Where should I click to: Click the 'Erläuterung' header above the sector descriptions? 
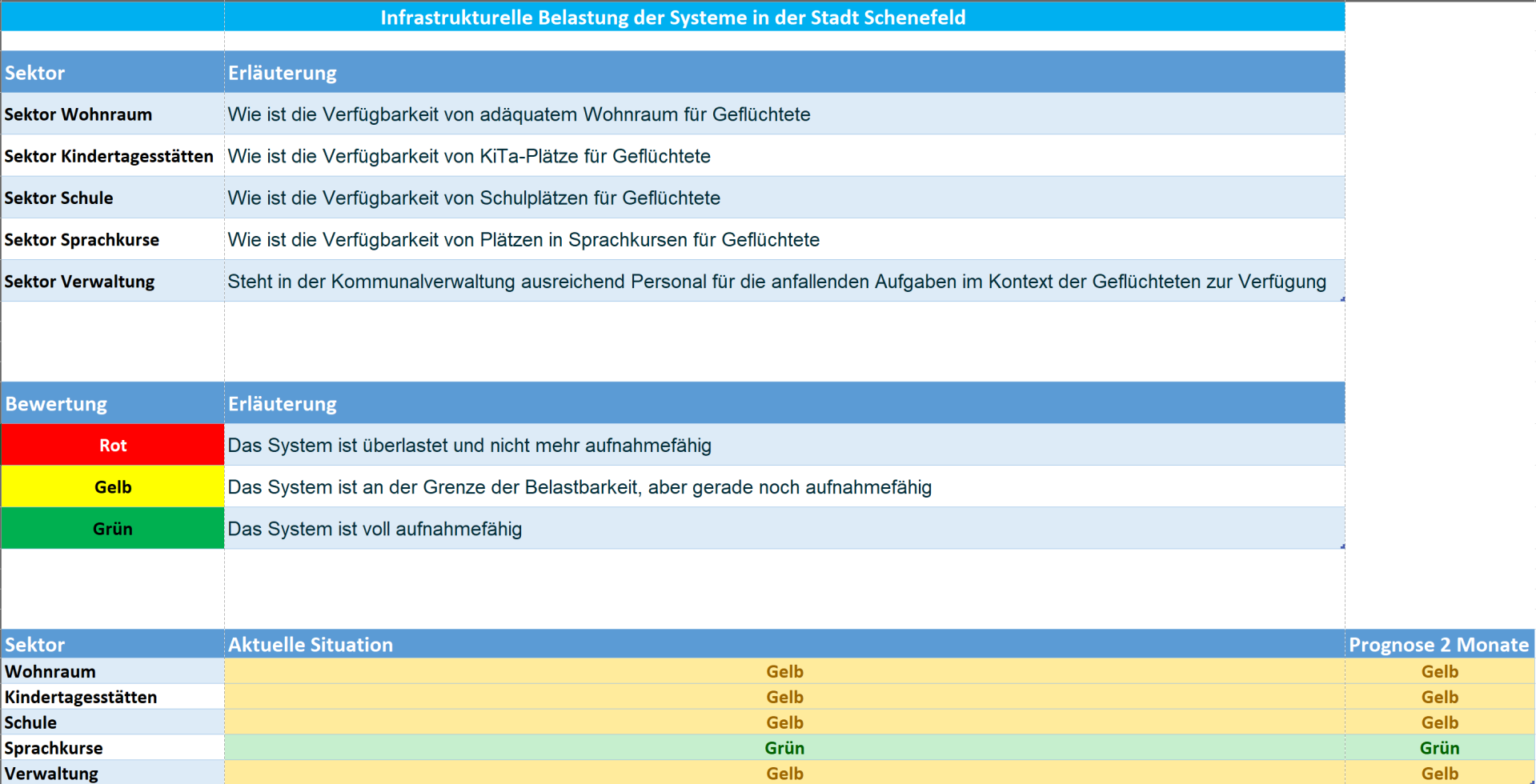(784, 73)
